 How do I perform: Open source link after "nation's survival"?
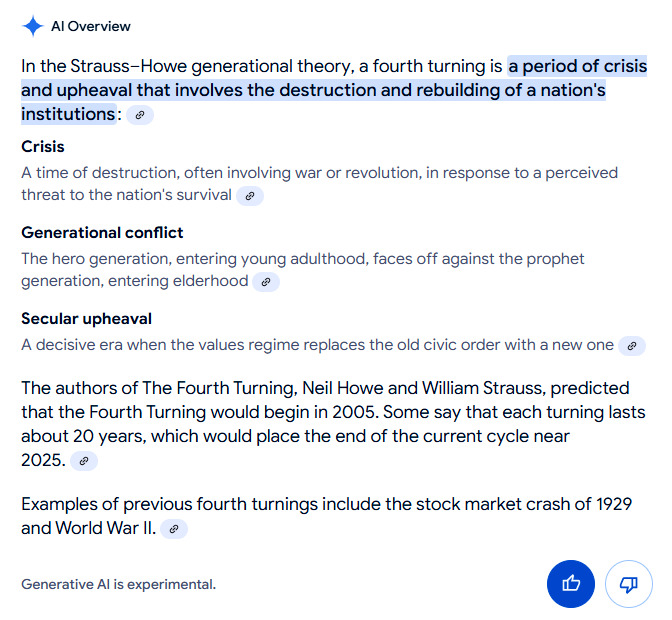click(250, 196)
